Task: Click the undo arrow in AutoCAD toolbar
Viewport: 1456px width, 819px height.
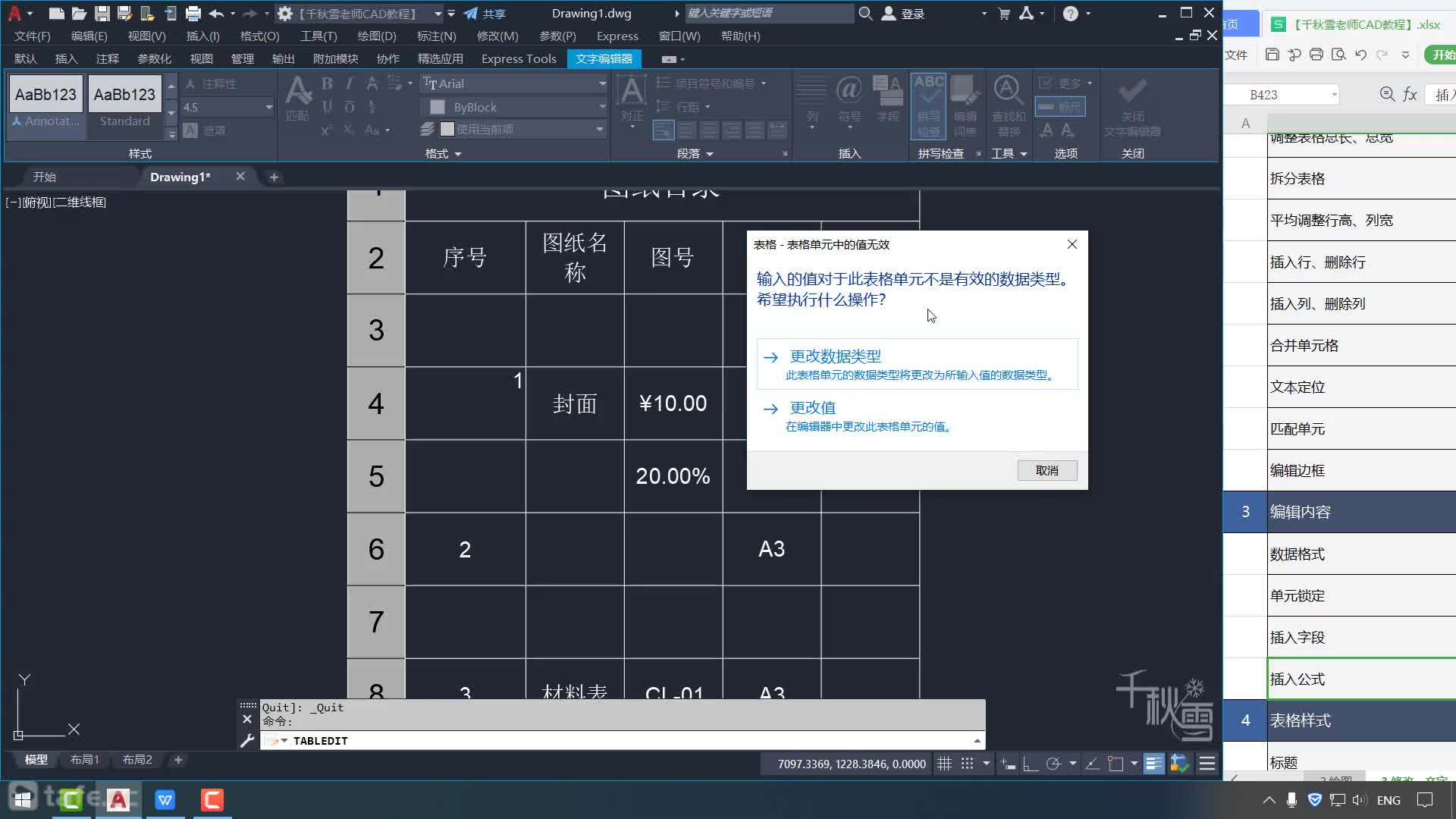Action: point(216,13)
